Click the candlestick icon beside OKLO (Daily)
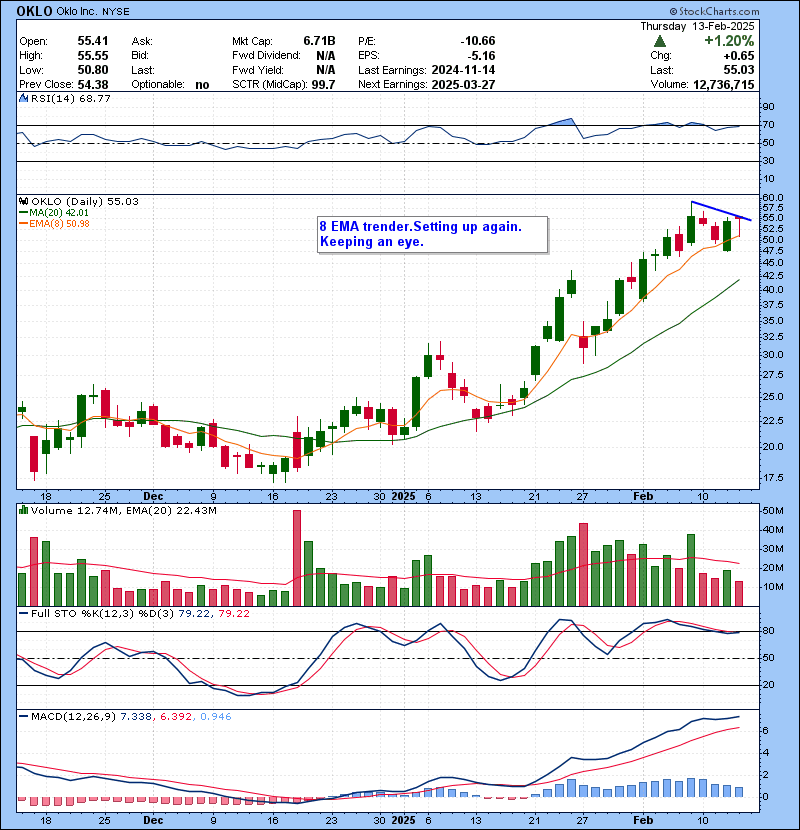Screen dimensions: 800x830 point(23,202)
